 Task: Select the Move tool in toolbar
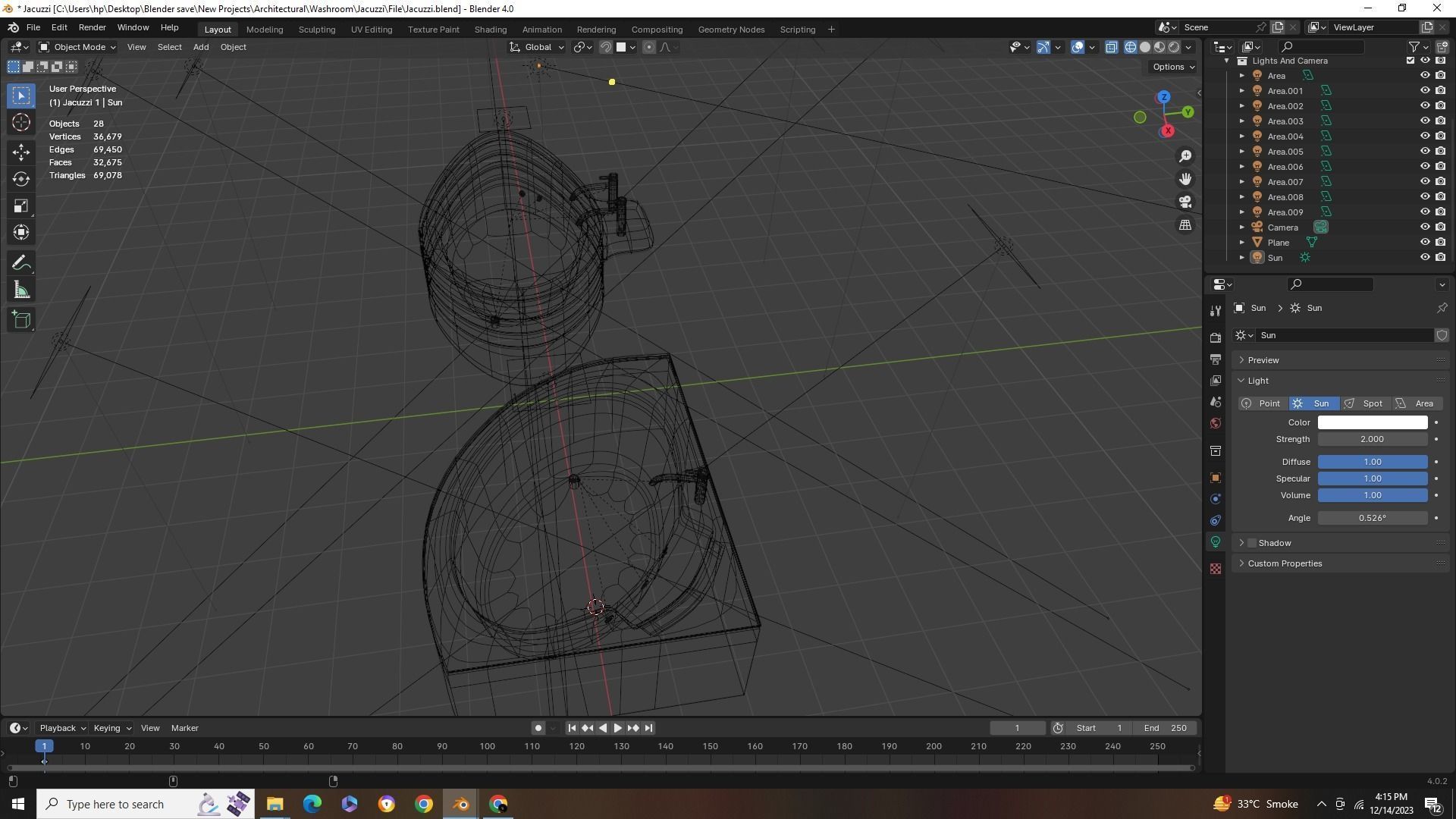point(21,151)
